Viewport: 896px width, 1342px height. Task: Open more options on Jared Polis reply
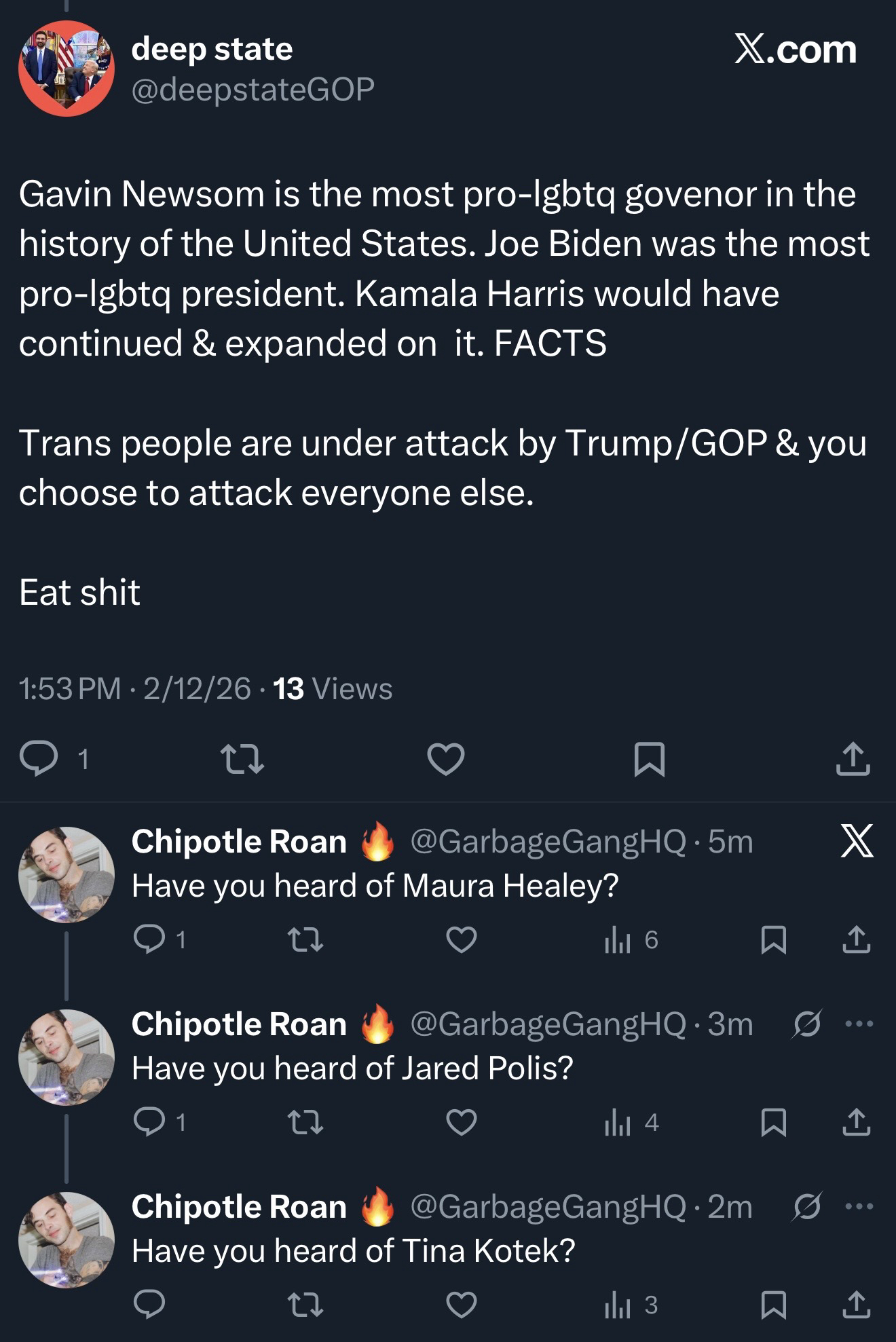tap(859, 1023)
